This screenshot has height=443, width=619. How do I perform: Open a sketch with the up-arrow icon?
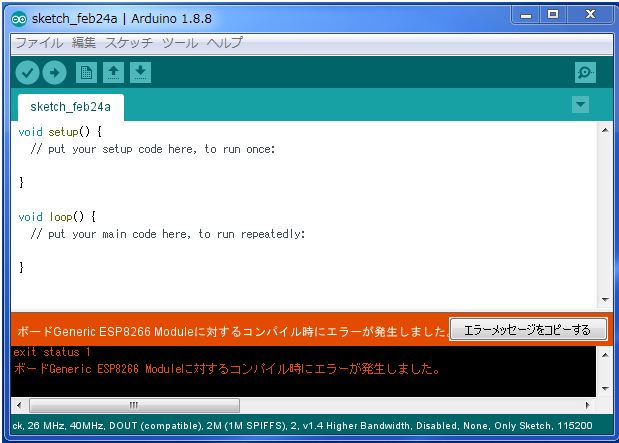(113, 73)
